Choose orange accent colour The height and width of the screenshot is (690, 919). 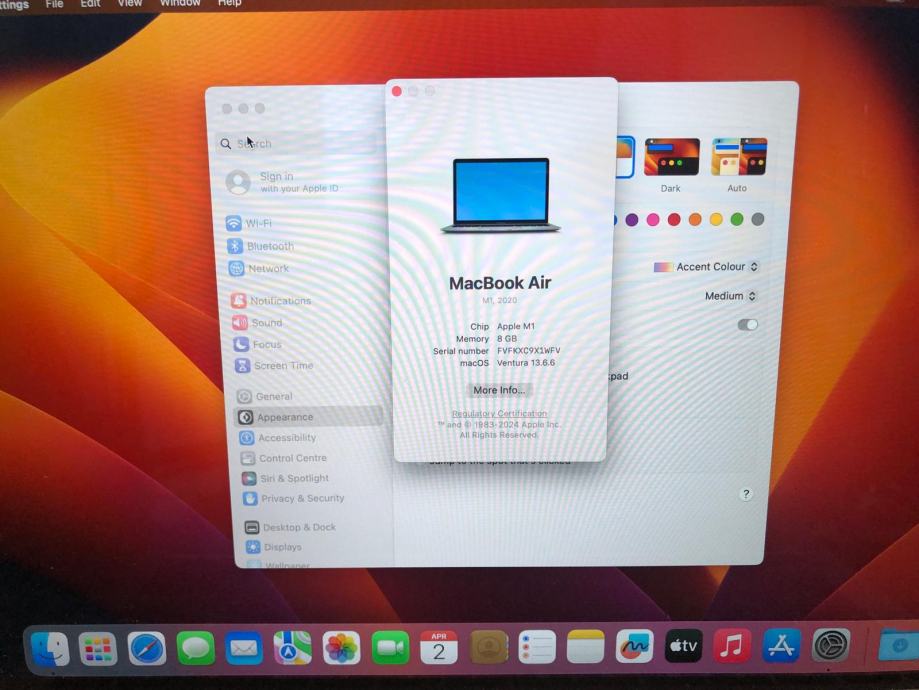tap(695, 220)
